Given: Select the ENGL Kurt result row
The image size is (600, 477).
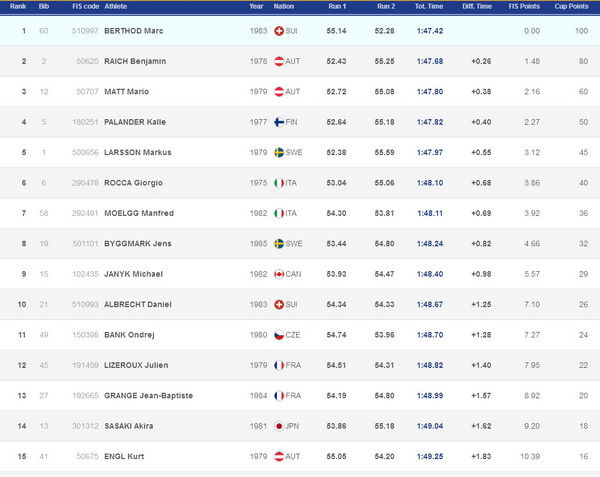Looking at the screenshot, I should pos(300,456).
